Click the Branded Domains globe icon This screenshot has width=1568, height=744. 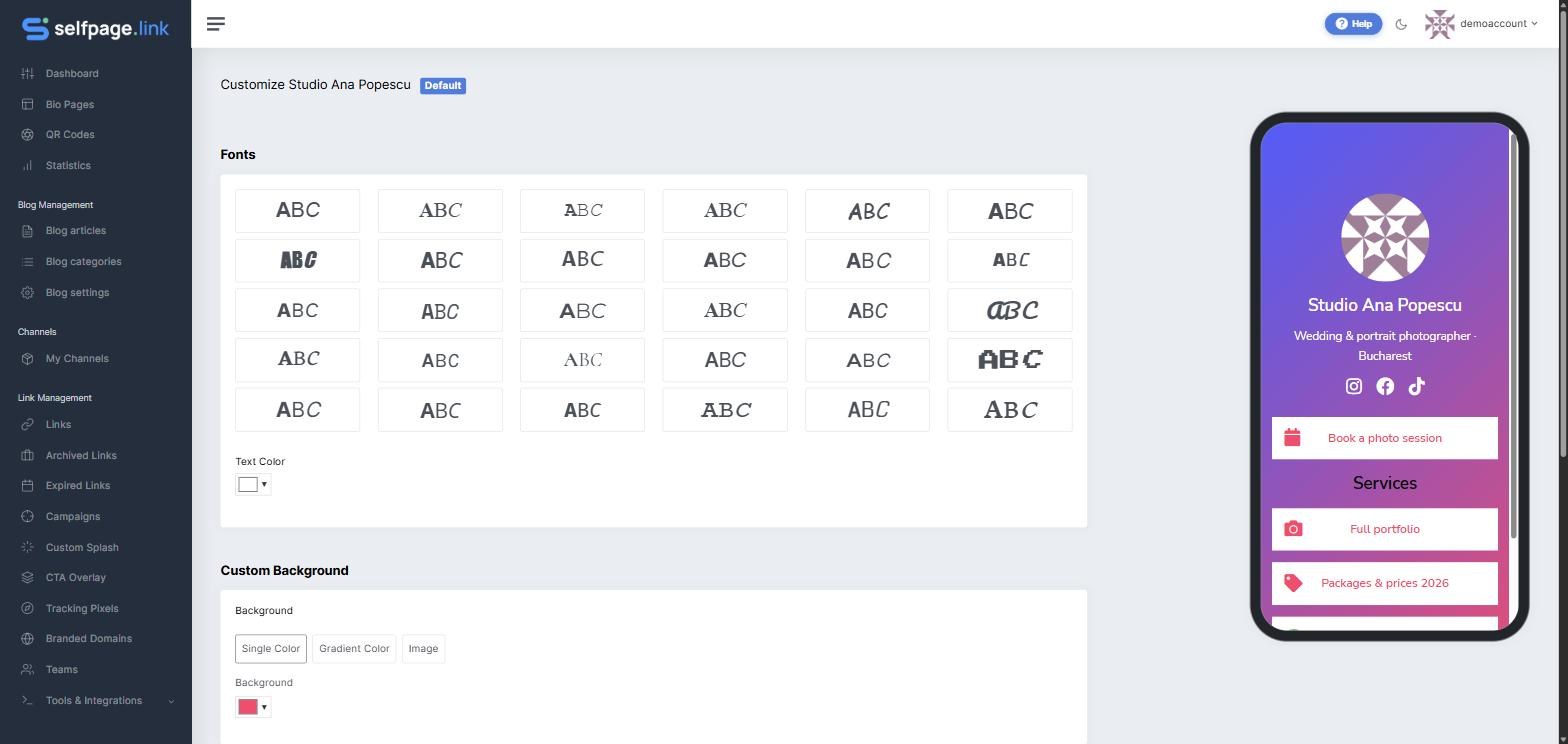coord(27,639)
